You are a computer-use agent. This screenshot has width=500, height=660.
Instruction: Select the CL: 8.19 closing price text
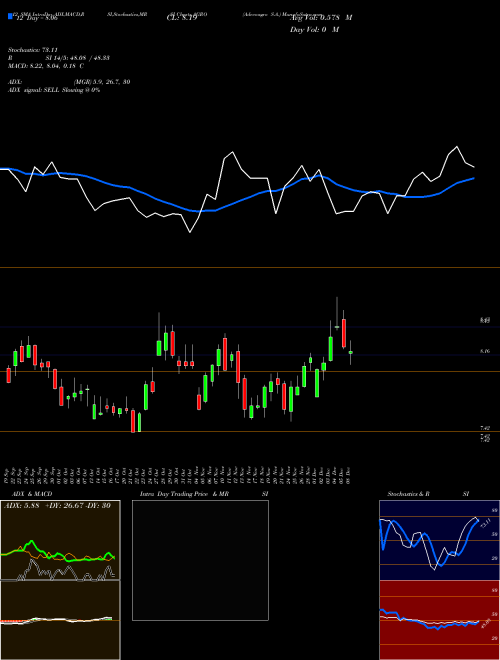pos(182,18)
